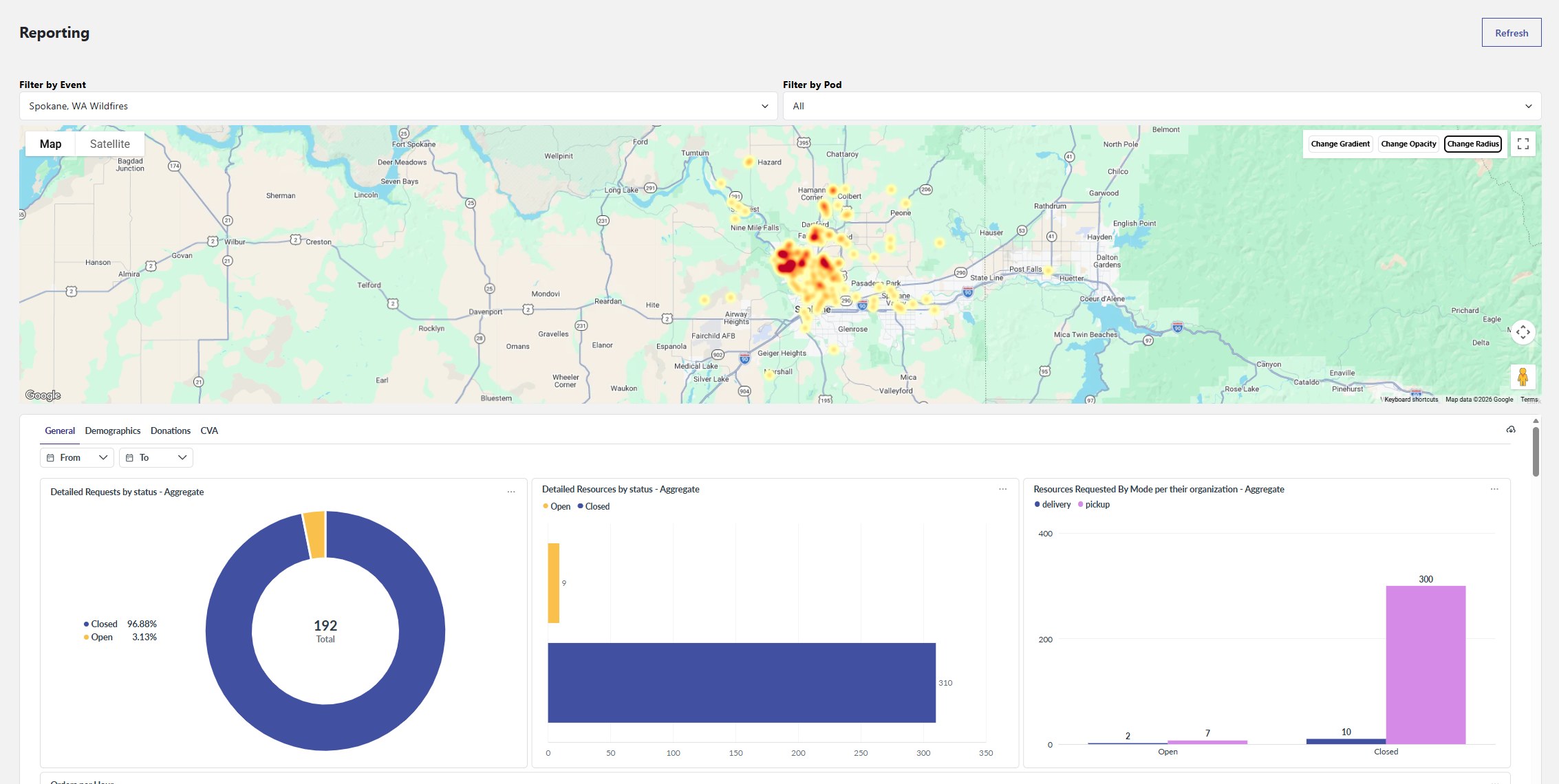This screenshot has width=1559, height=784.
Task: Click calendar icon in From field
Action: (x=50, y=457)
